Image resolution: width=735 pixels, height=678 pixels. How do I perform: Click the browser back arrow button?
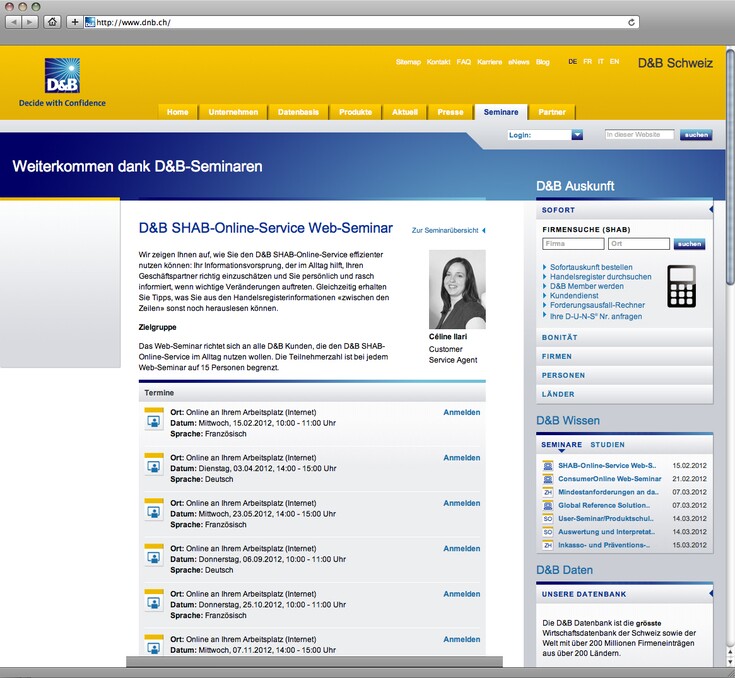point(14,22)
